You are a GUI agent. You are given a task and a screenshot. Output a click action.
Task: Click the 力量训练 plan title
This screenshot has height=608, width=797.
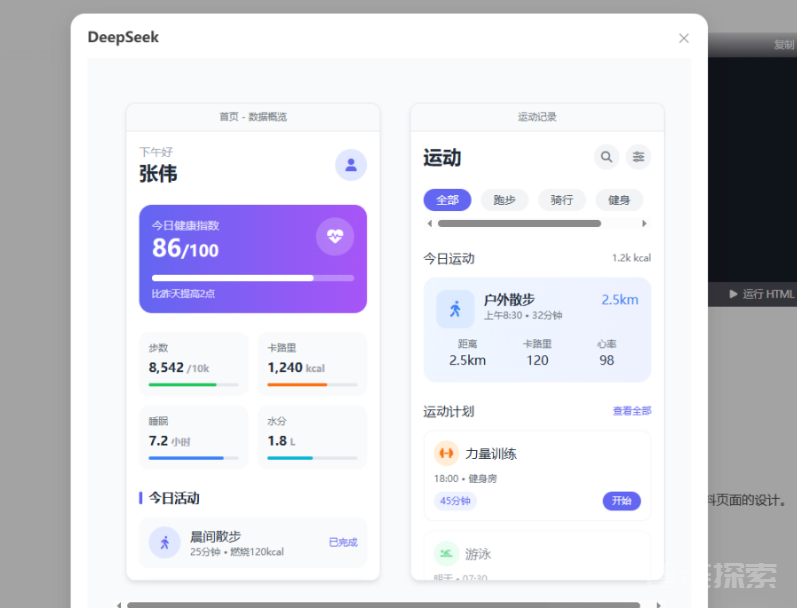point(491,453)
